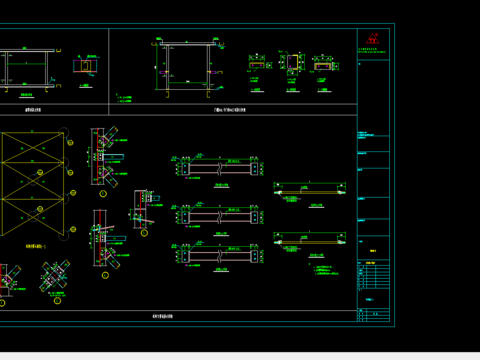Viewport: 480px width, 360px height.
Task: Click the revision table grid in the title block
Action: click(373, 277)
